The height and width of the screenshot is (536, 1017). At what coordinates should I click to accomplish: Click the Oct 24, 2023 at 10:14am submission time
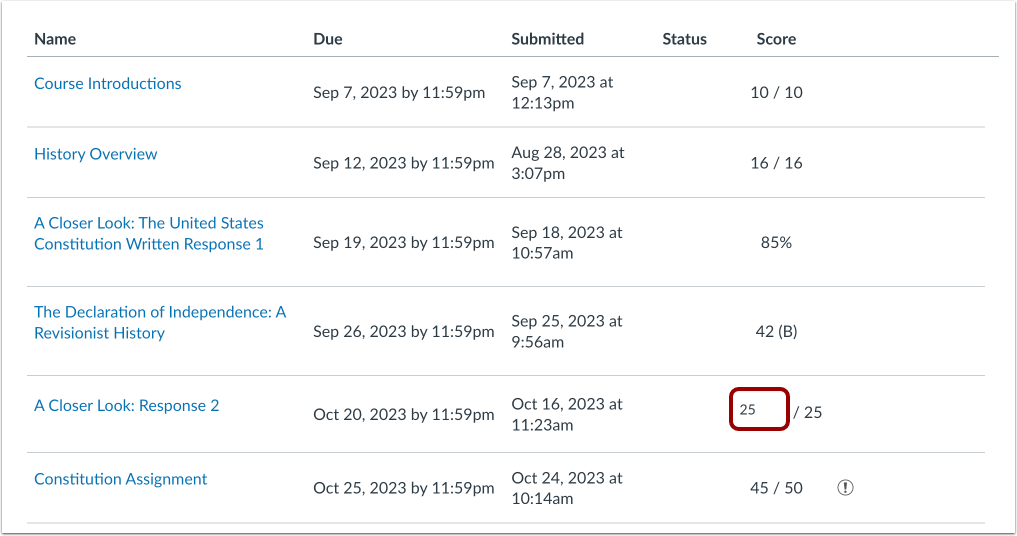click(567, 488)
